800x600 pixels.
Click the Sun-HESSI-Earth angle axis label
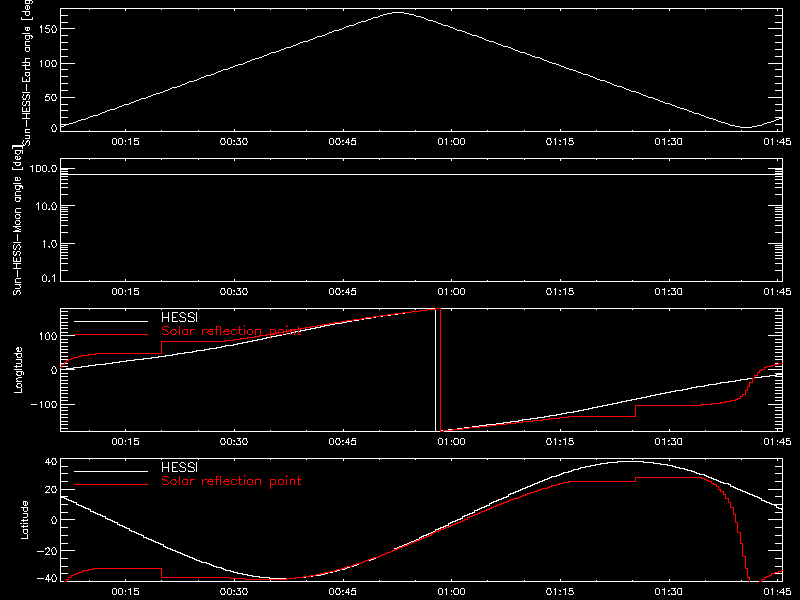pyautogui.click(x=27, y=72)
